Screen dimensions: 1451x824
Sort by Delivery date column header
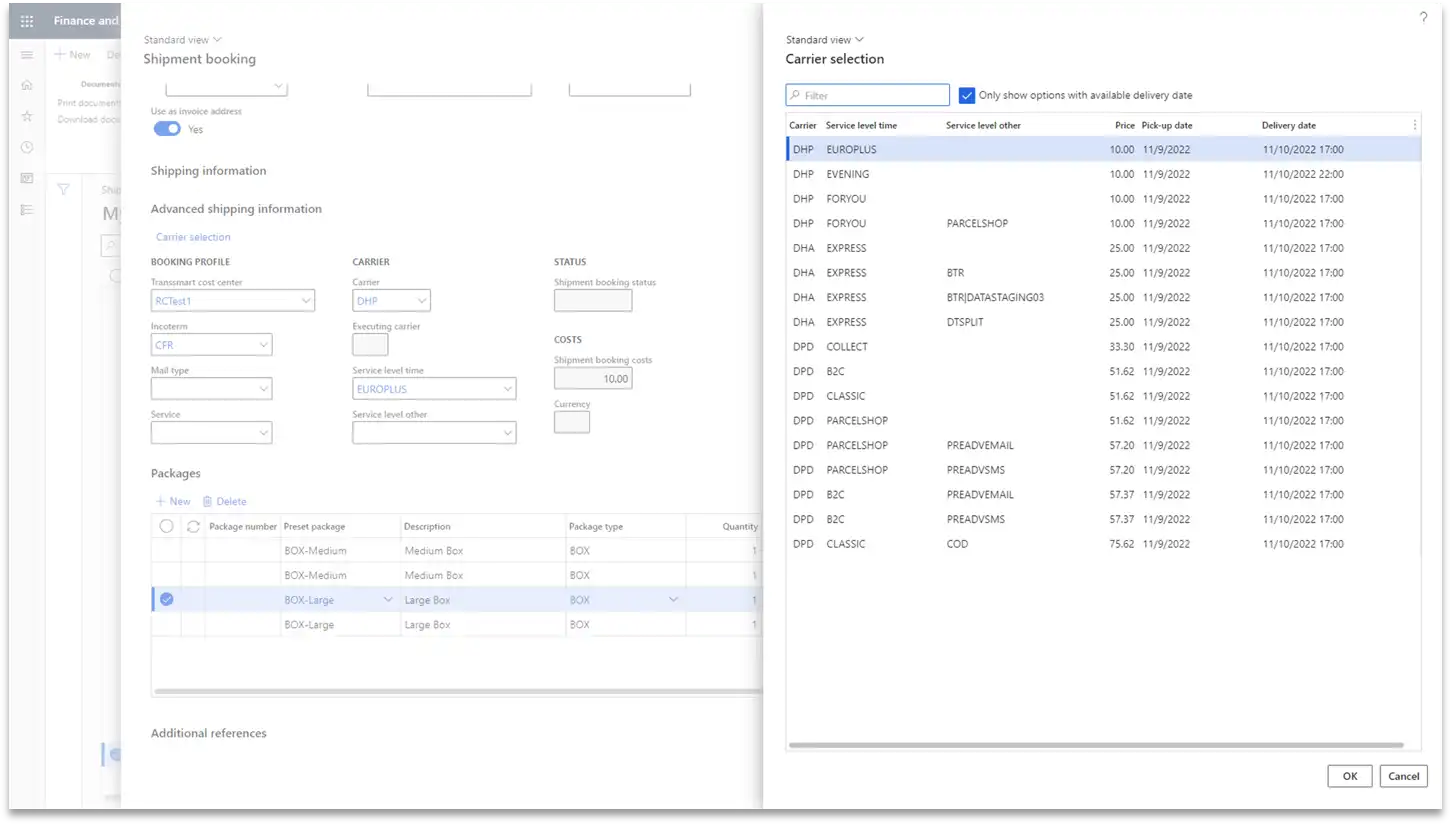(x=1289, y=126)
